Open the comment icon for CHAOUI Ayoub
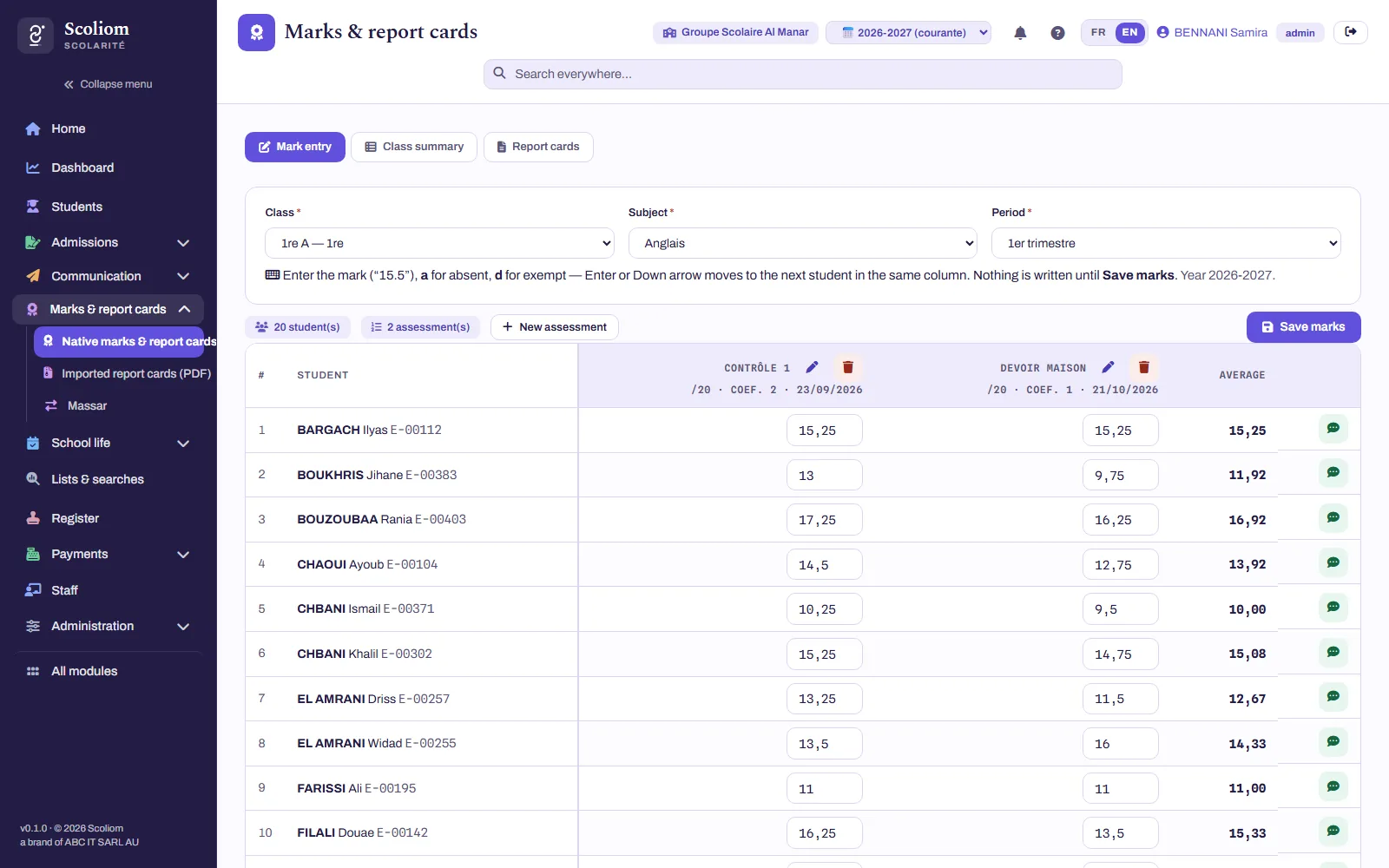This screenshot has height=868, width=1389. click(1333, 563)
